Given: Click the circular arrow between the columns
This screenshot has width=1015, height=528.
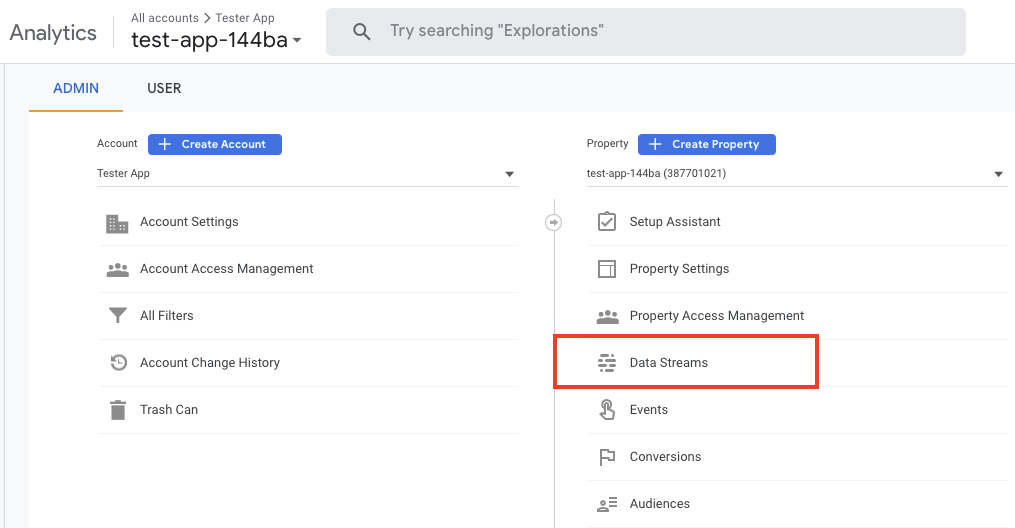Looking at the screenshot, I should [x=553, y=223].
